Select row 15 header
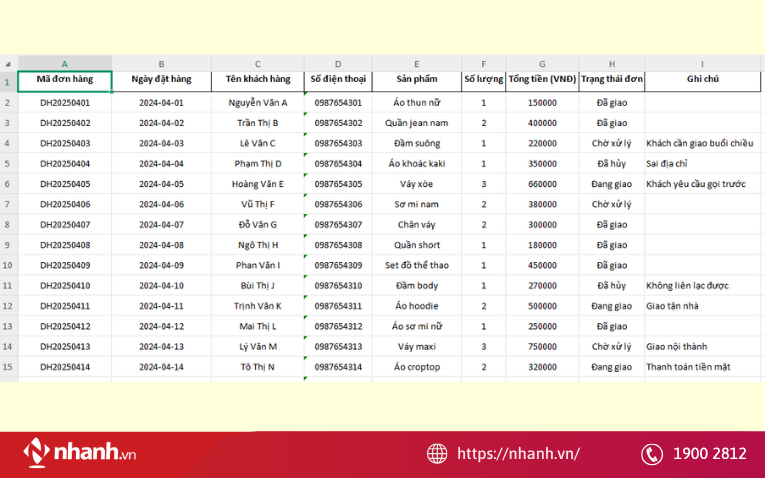The width and height of the screenshot is (765, 478). tap(9, 367)
